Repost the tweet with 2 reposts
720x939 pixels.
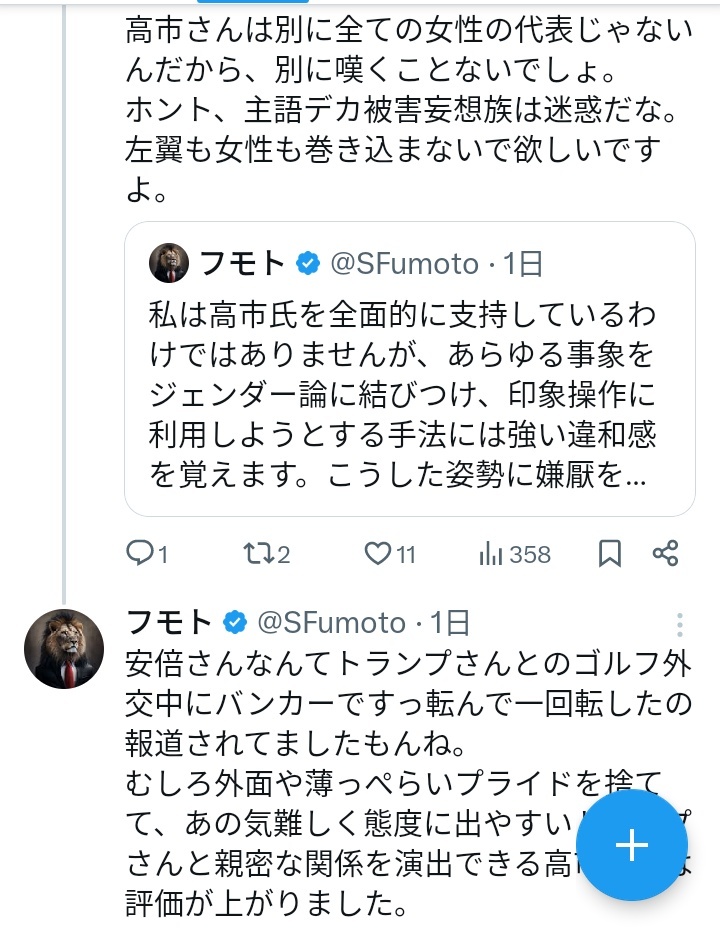click(258, 553)
